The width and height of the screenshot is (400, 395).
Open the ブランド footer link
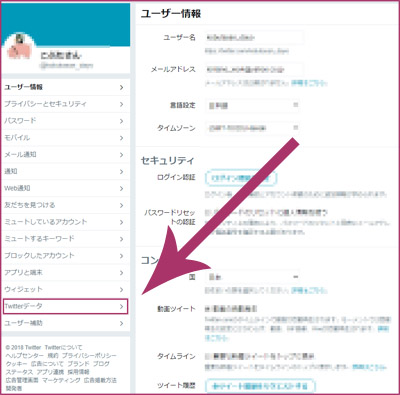[x=78, y=364]
